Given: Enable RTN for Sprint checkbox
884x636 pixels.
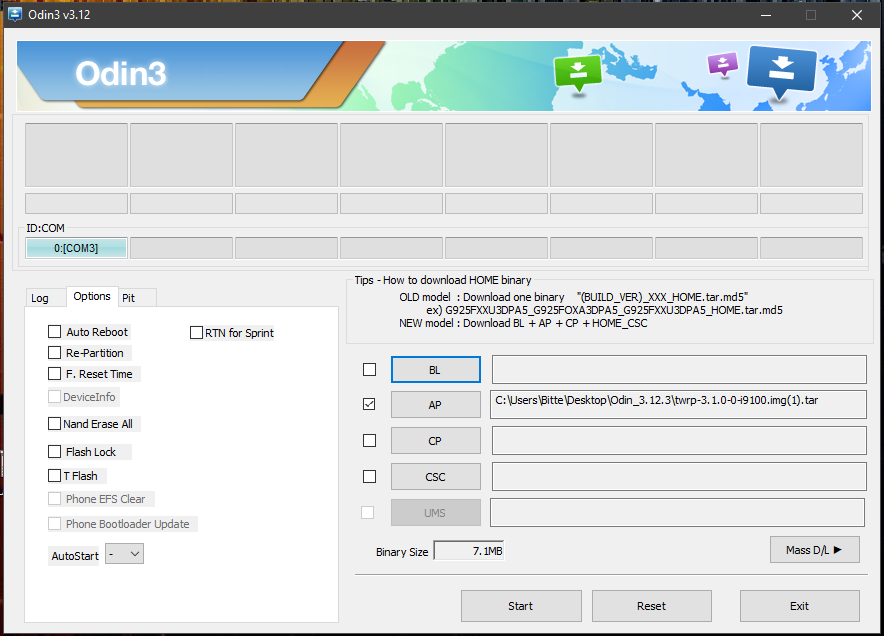Looking at the screenshot, I should (196, 333).
